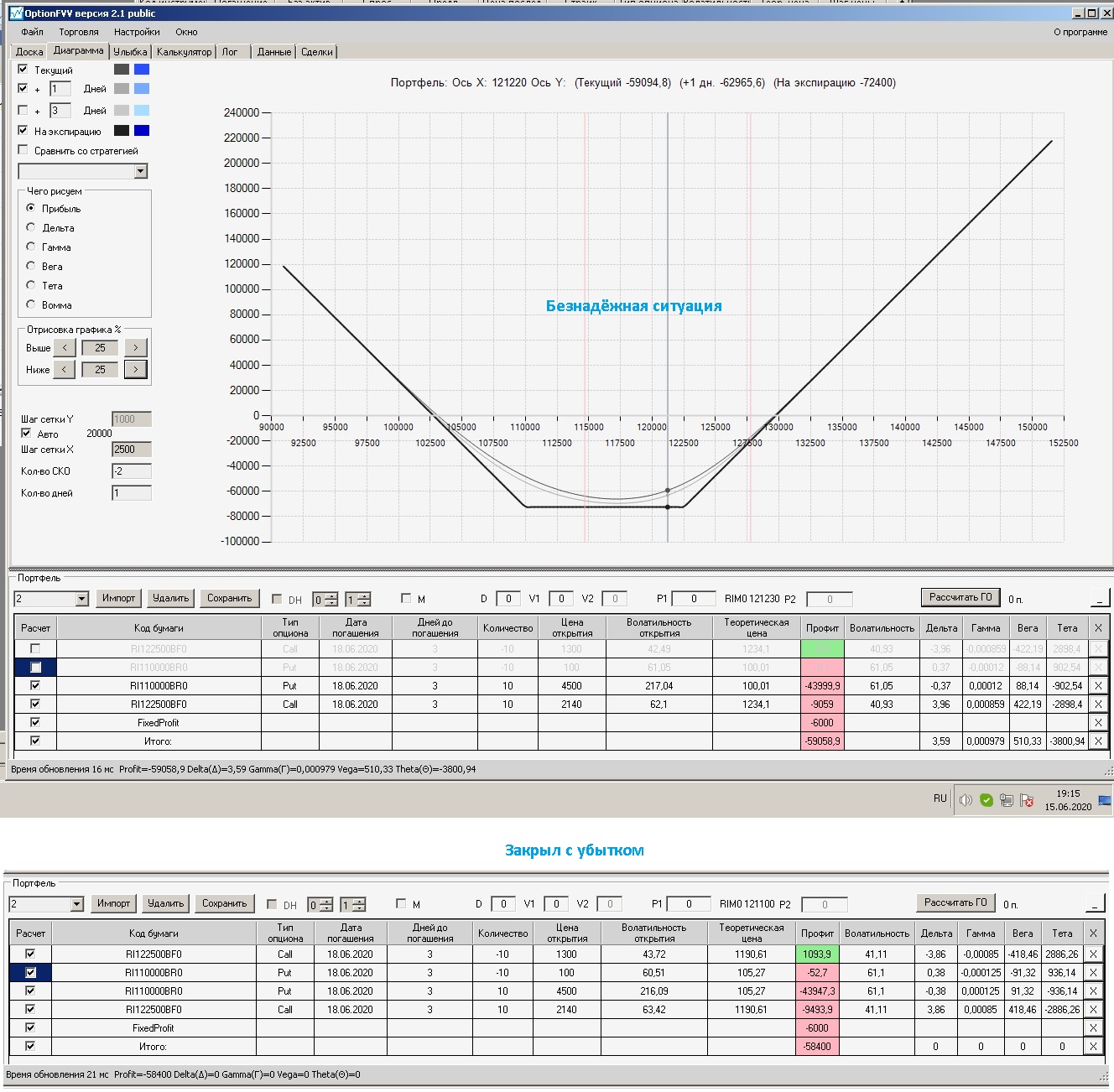
Task: Switch to the Доска tab
Action: [x=29, y=52]
